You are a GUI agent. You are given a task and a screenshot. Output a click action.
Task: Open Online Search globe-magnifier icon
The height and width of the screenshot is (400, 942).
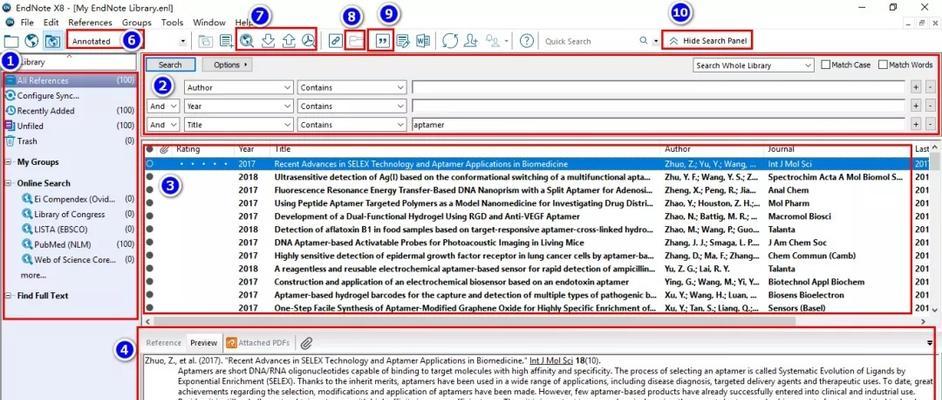pos(247,41)
